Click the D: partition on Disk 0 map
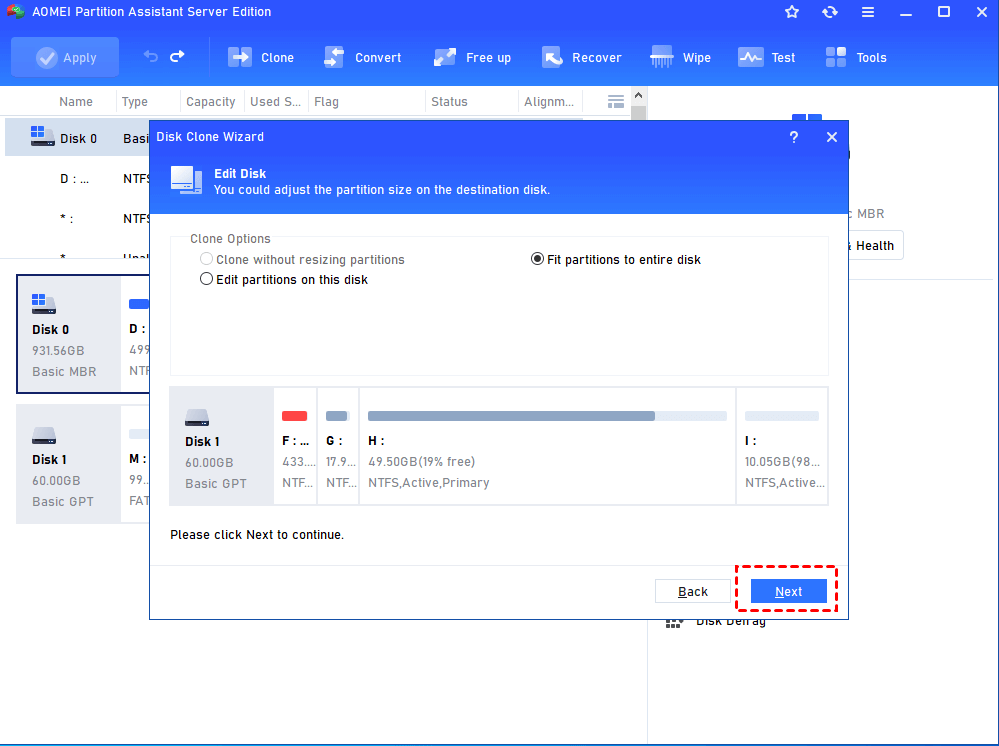 [137, 334]
